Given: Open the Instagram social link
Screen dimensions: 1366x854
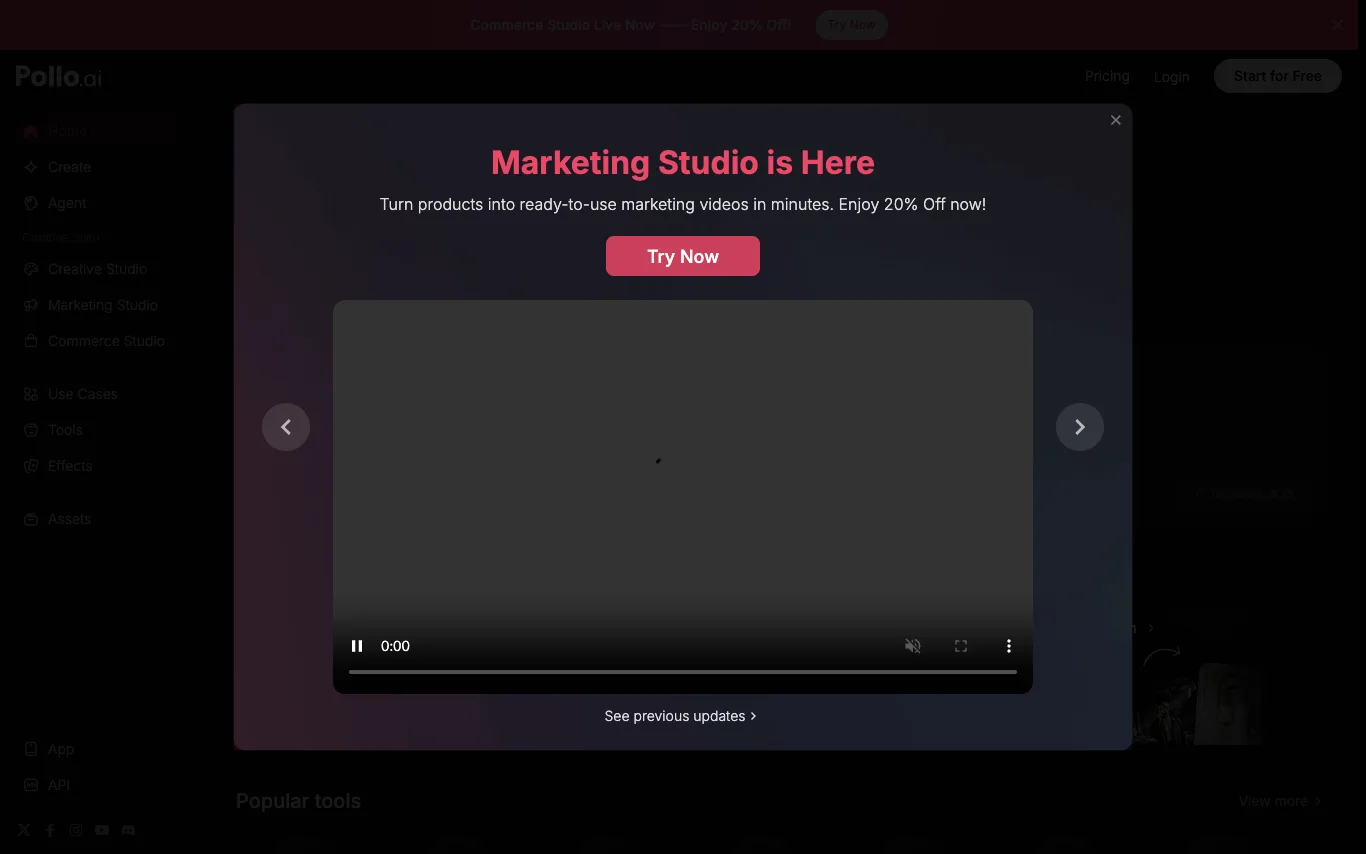Looking at the screenshot, I should tap(76, 830).
